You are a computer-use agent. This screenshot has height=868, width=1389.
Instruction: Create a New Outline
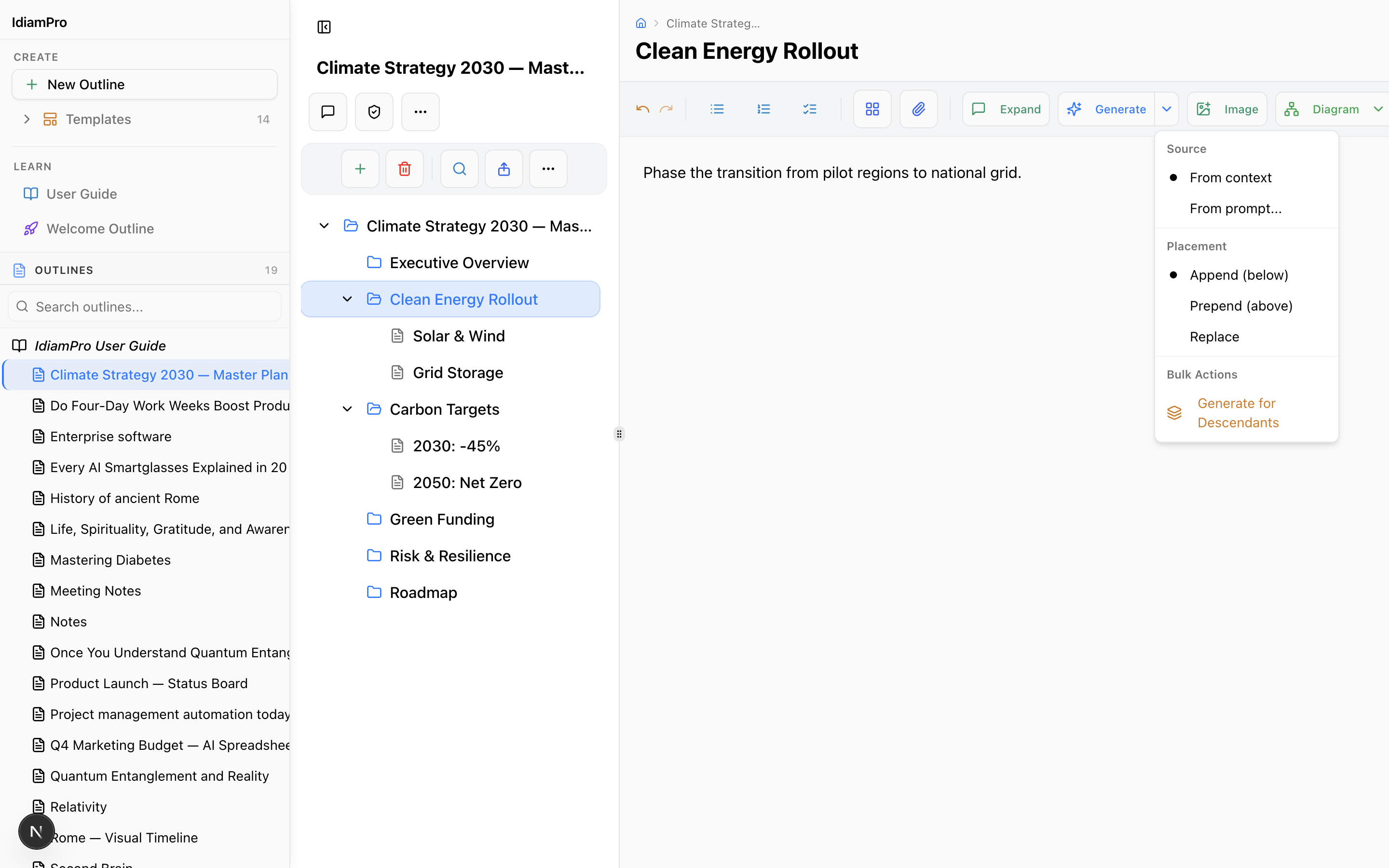click(x=145, y=84)
